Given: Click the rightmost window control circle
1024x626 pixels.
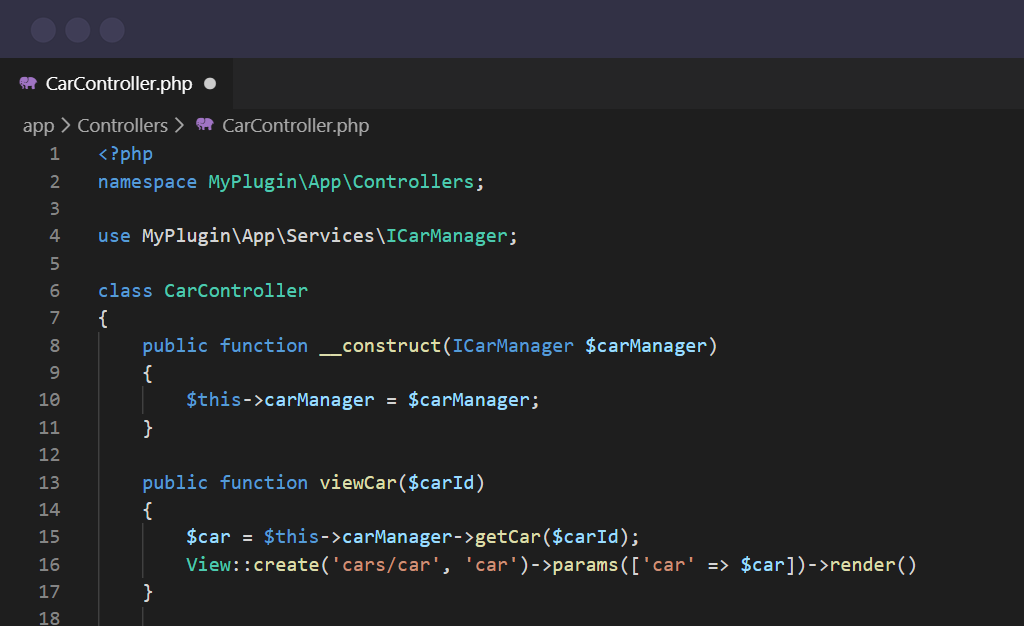Looking at the screenshot, I should click(112, 30).
